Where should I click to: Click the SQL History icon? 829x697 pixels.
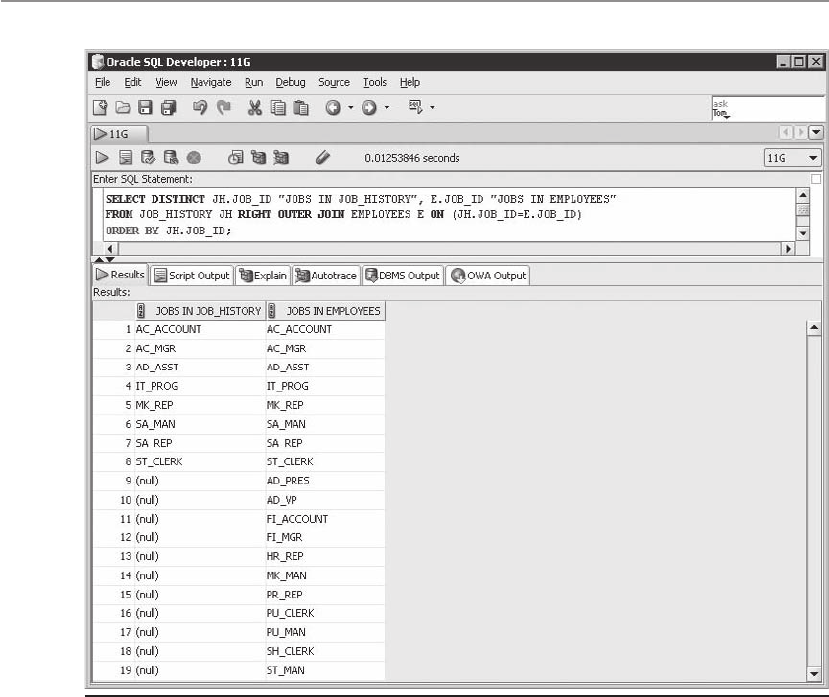pos(235,158)
